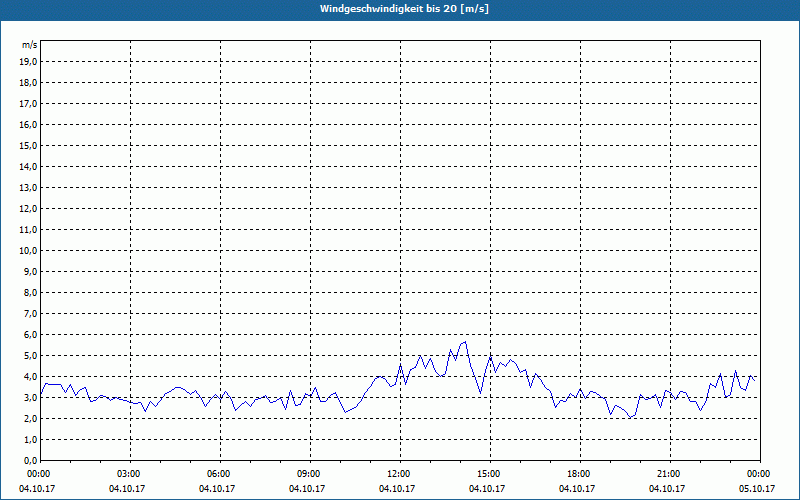Image resolution: width=800 pixels, height=500 pixels.
Task: Click the 5,0 y-axis label
Action: [x=30, y=356]
